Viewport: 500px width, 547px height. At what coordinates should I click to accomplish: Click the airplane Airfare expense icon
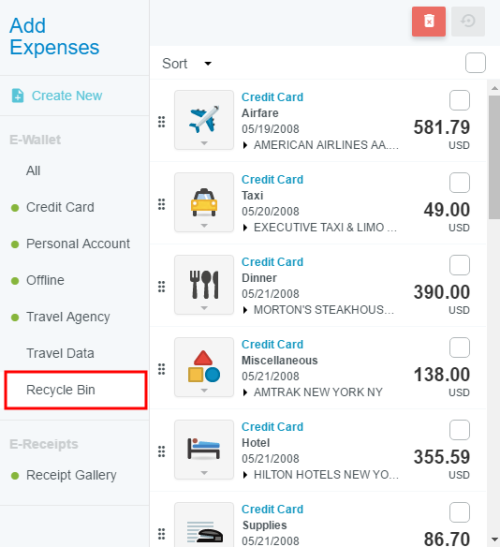(x=204, y=120)
